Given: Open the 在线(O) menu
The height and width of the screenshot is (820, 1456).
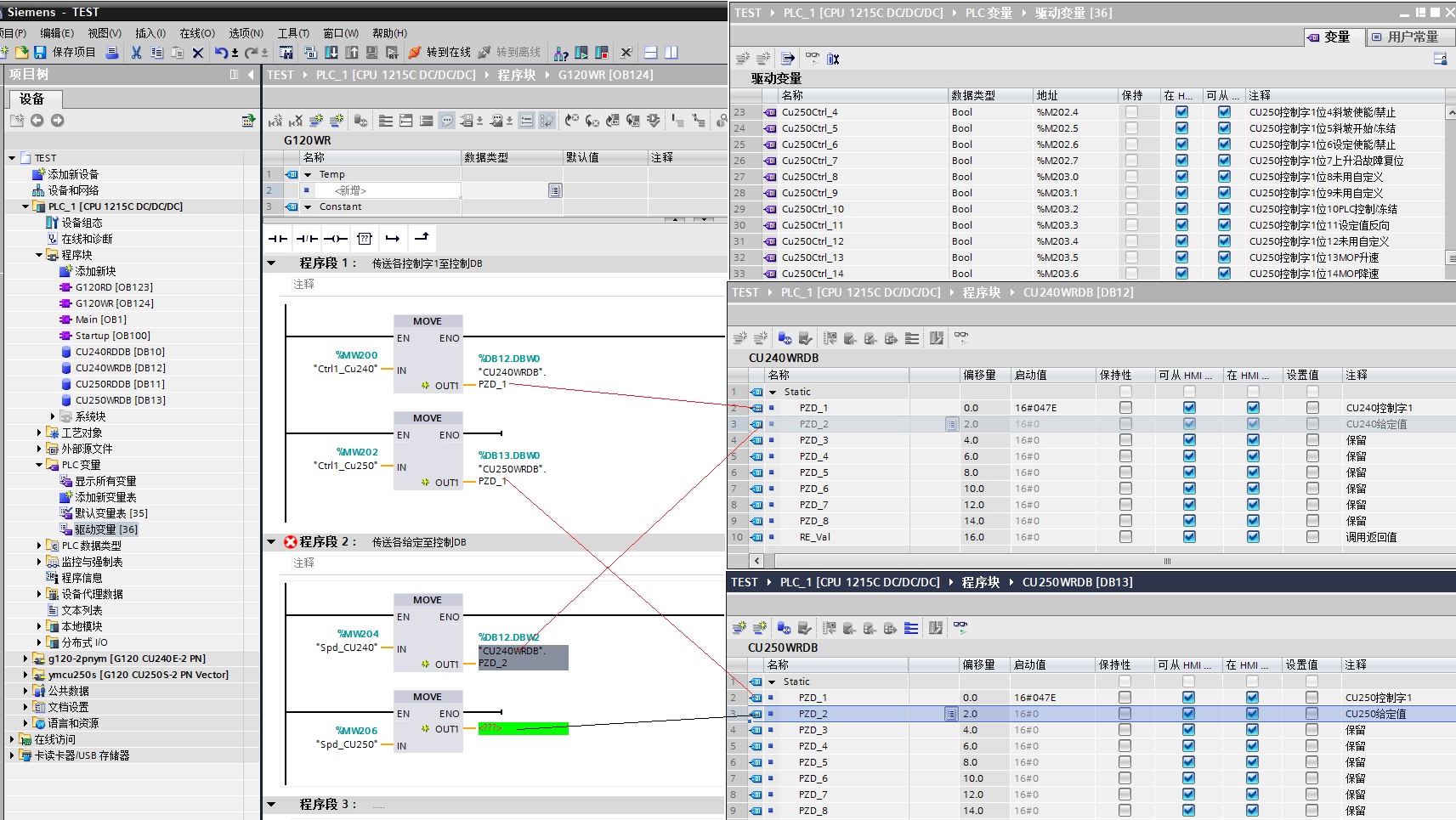Looking at the screenshot, I should [197, 33].
